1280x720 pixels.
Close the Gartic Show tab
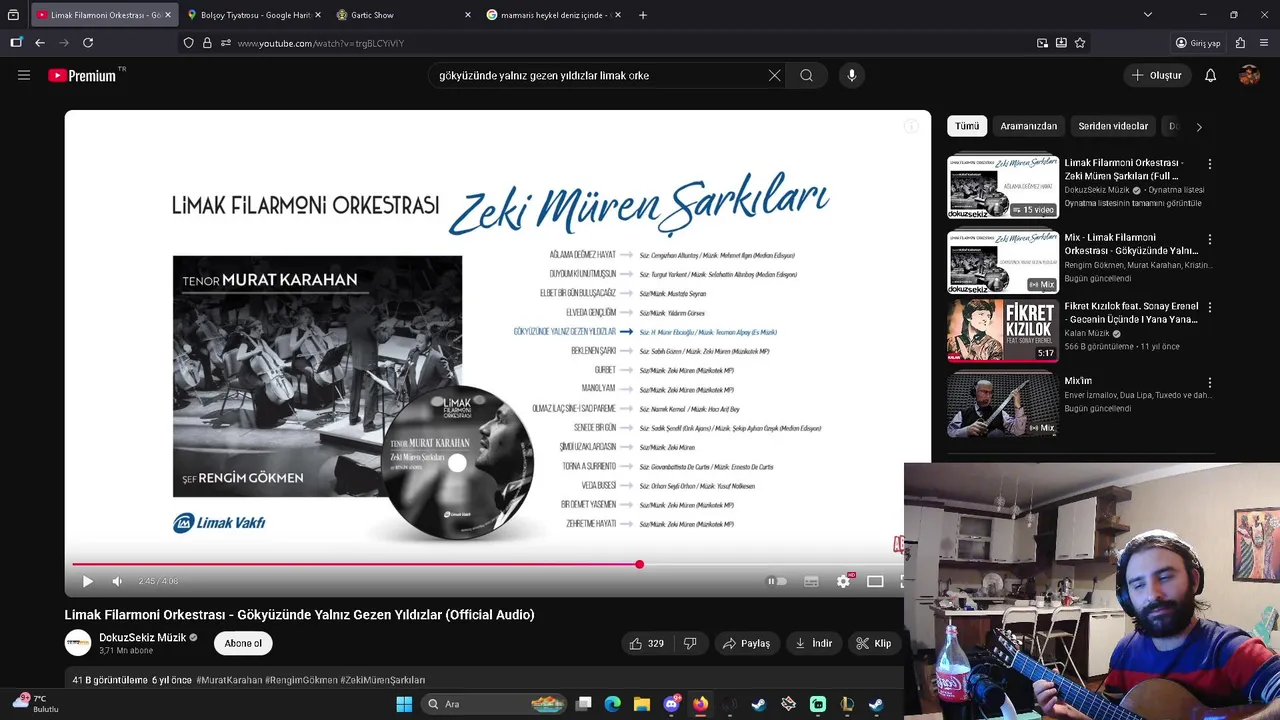[x=467, y=15]
